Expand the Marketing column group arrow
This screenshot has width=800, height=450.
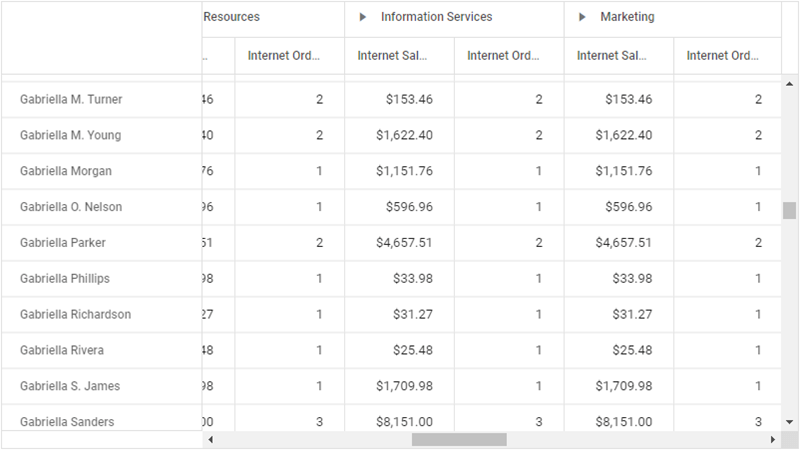tap(582, 17)
